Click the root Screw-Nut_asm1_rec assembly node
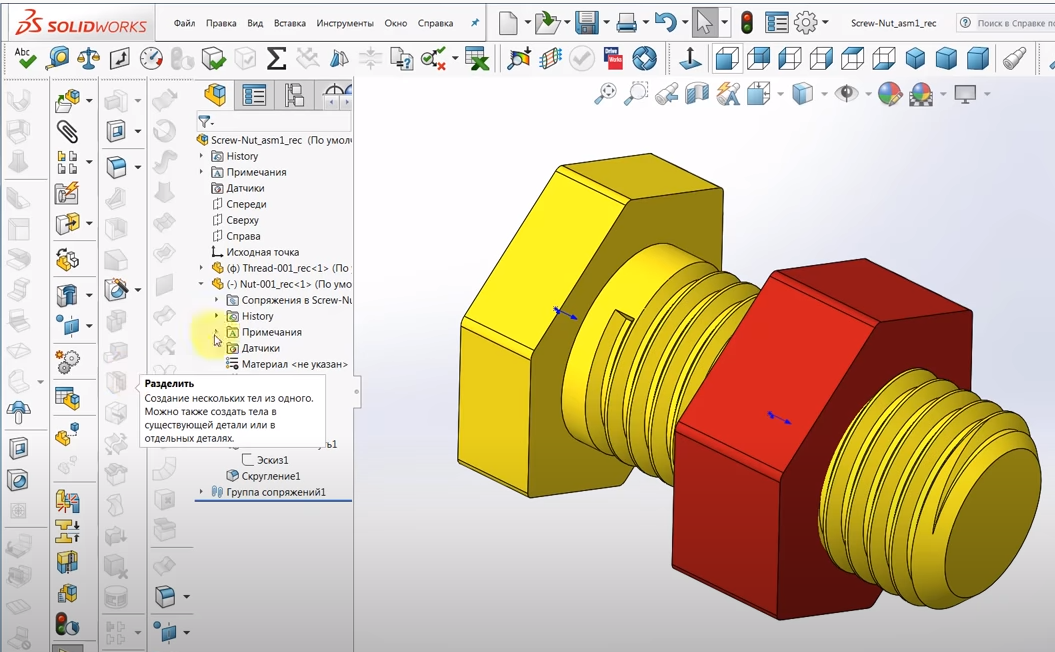The width and height of the screenshot is (1055, 652). pos(256,140)
